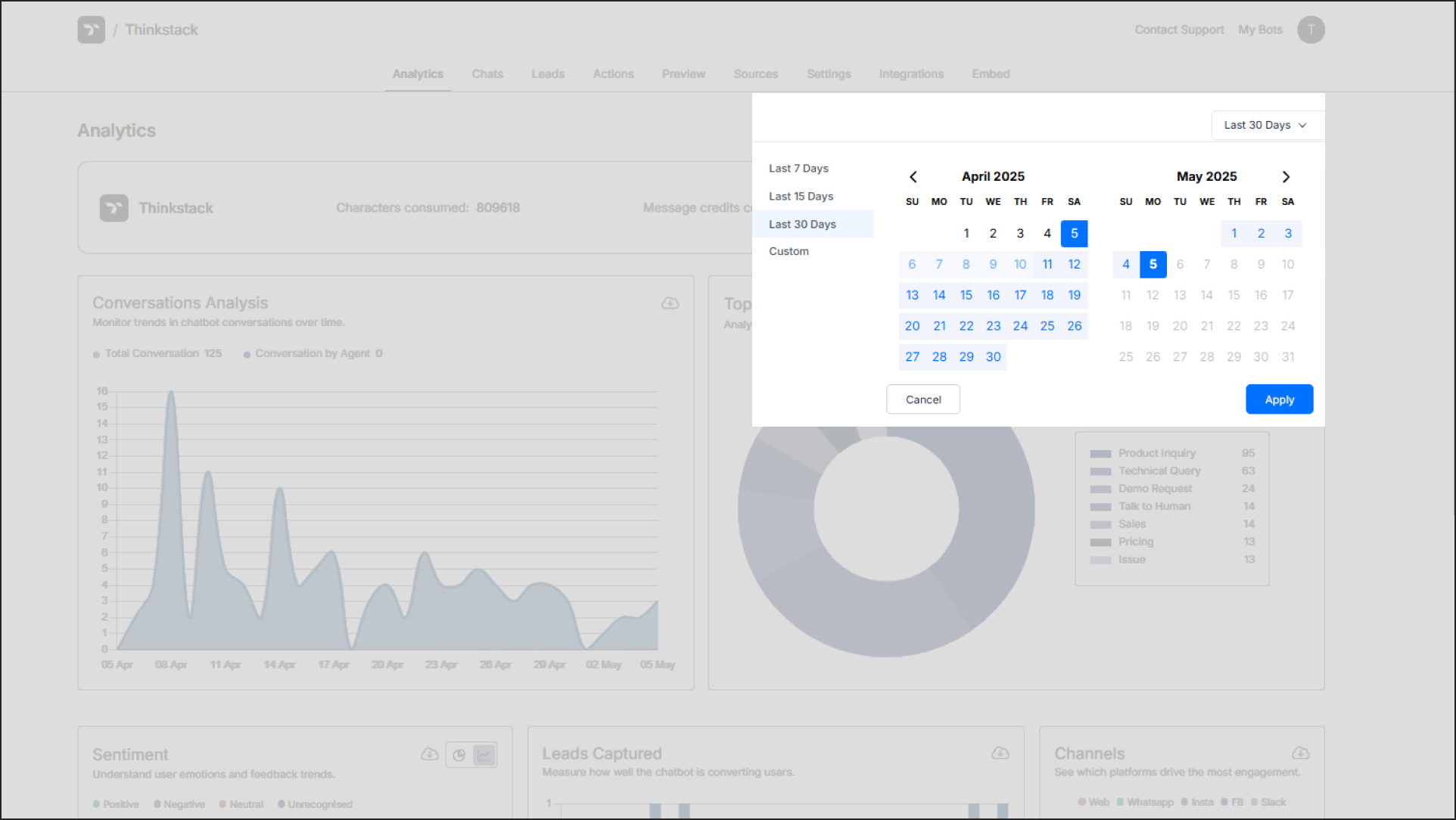1456x820 pixels.
Task: Download Sentiment chart data
Action: tap(429, 754)
